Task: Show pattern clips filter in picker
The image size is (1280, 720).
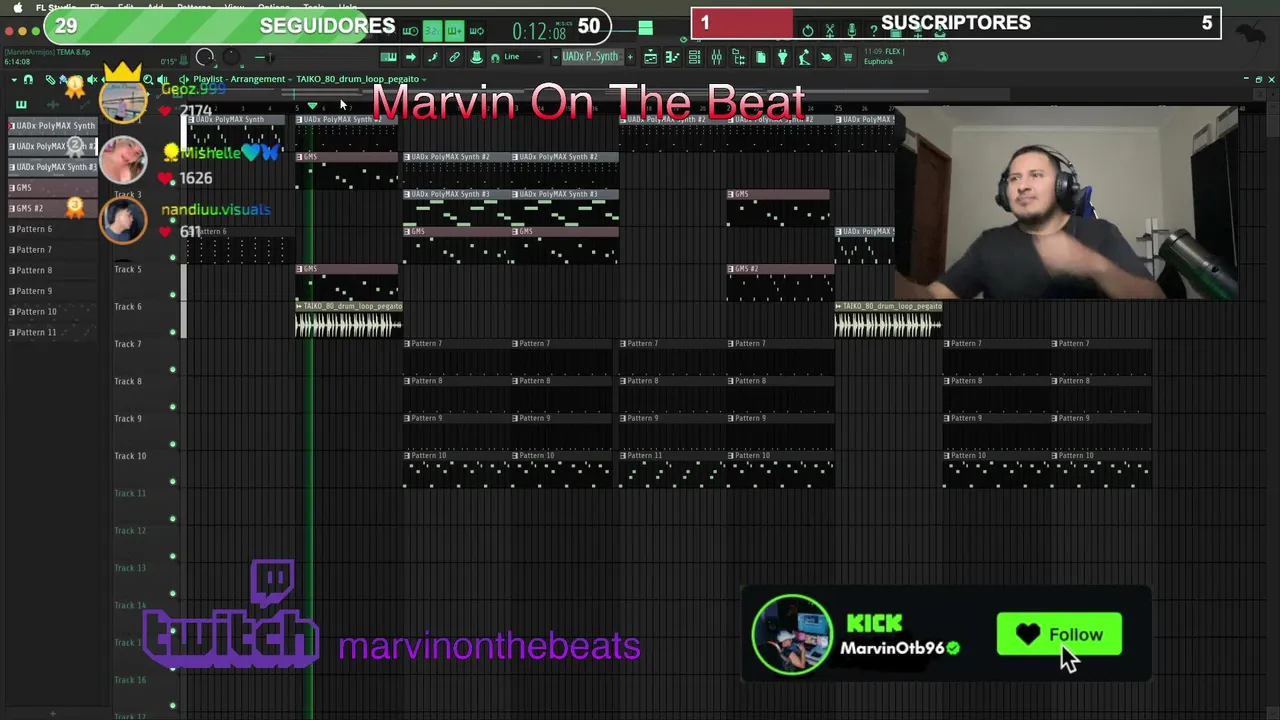Action: tap(21, 104)
